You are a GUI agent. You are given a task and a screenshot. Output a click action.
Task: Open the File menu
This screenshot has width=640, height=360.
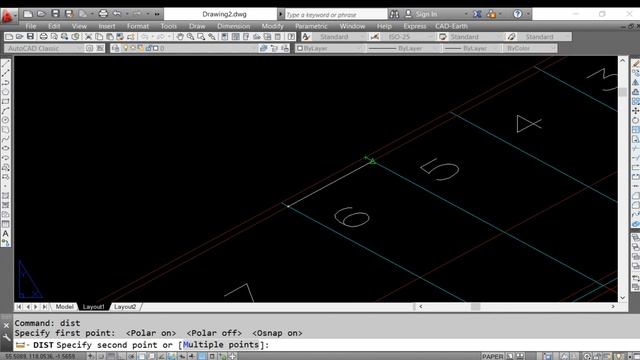point(31,26)
